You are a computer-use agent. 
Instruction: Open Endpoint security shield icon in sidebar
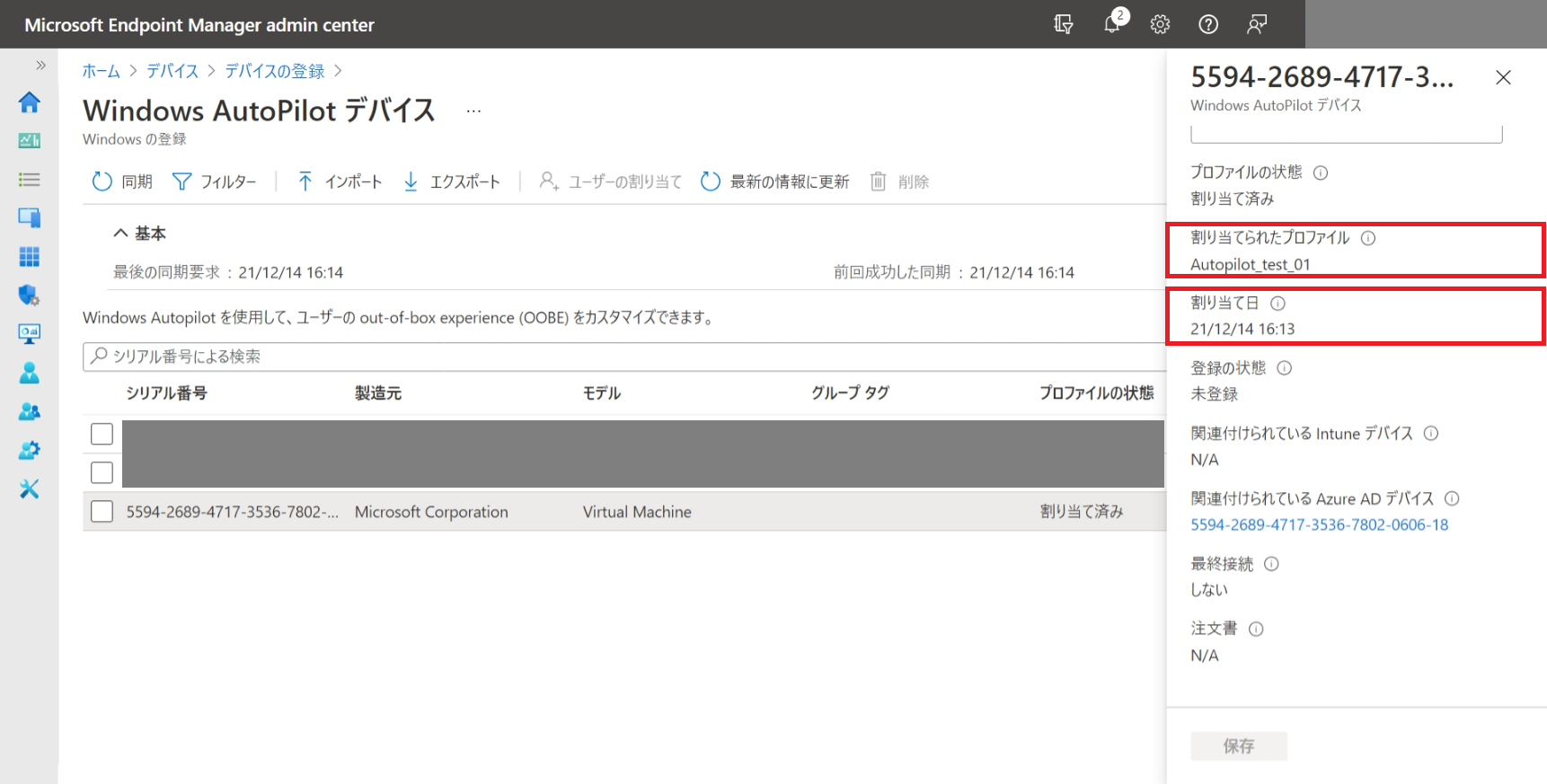pos(29,295)
